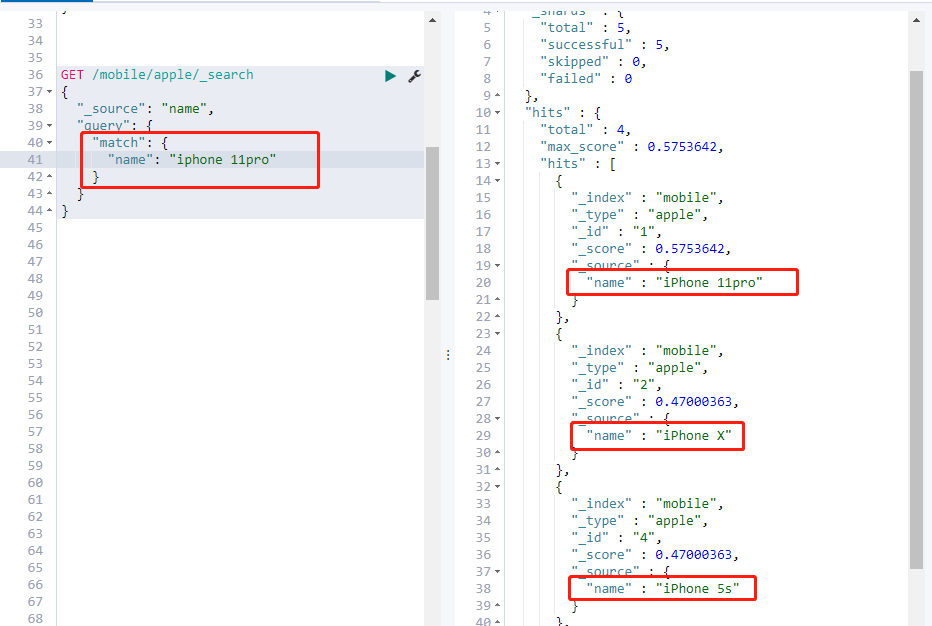Click the response pane scroll up arrow
The width and height of the screenshot is (932, 626).
(916, 20)
